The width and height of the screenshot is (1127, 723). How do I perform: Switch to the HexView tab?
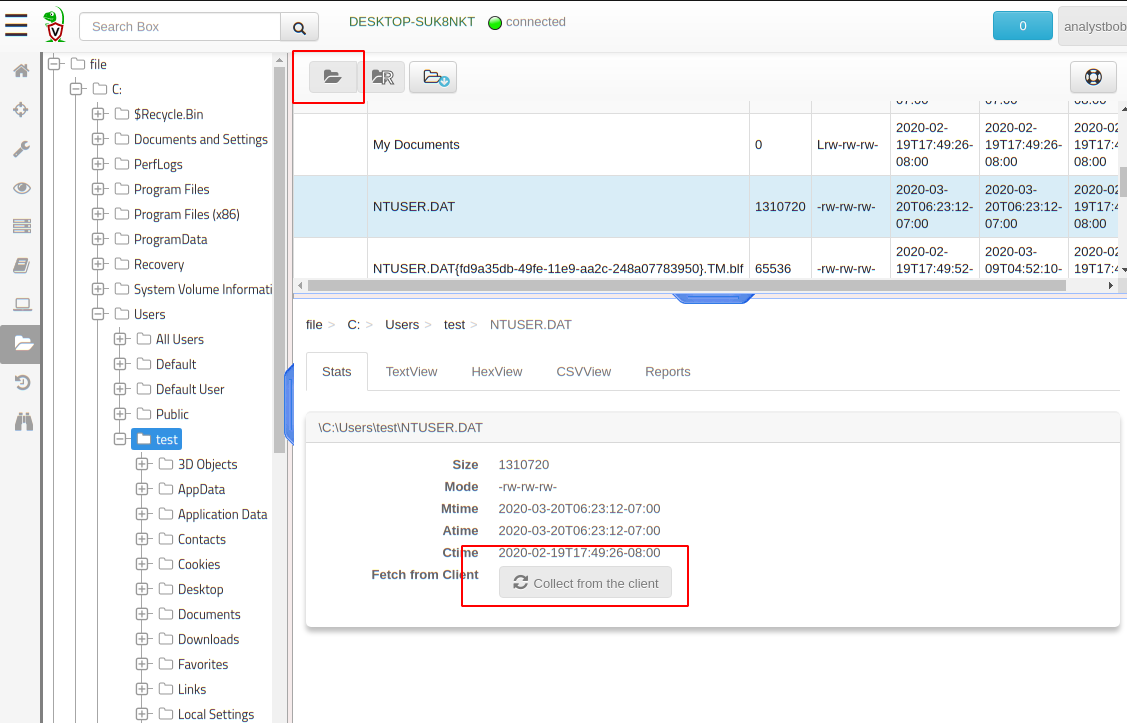point(496,372)
